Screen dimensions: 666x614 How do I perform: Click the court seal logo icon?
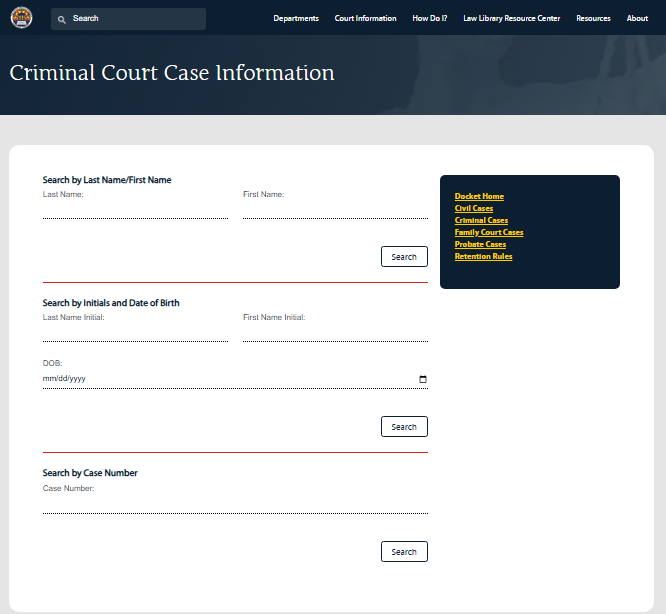click(x=21, y=18)
